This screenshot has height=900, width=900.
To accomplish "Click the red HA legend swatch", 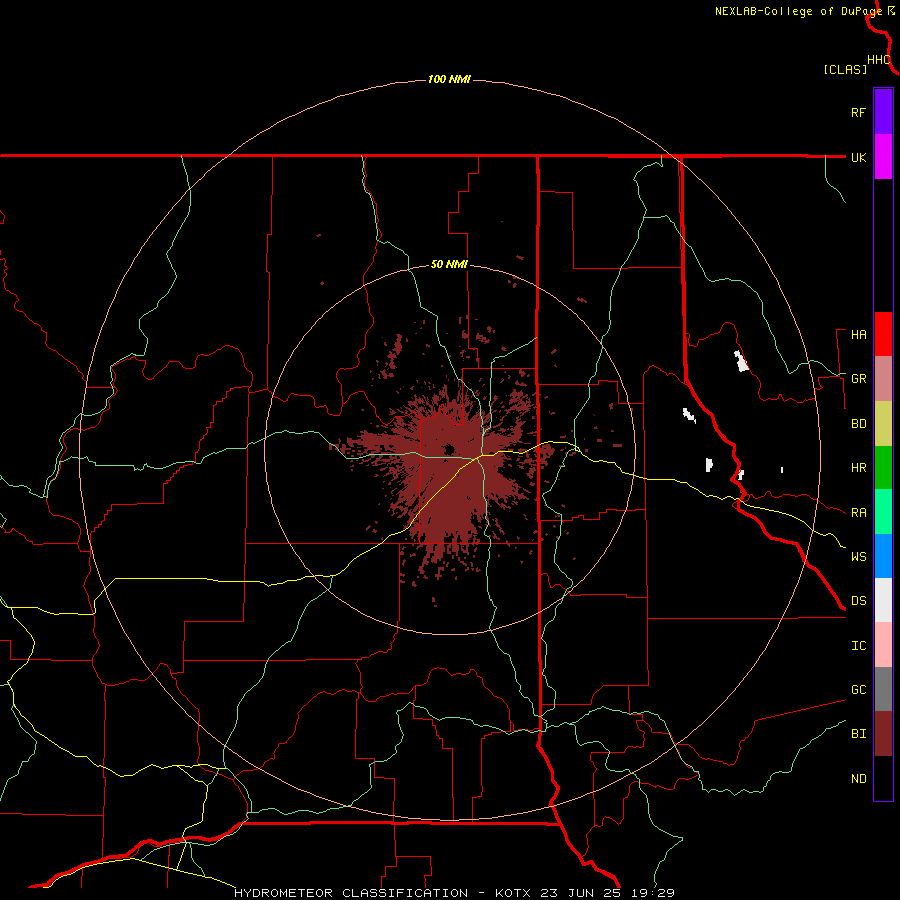I will (x=883, y=334).
